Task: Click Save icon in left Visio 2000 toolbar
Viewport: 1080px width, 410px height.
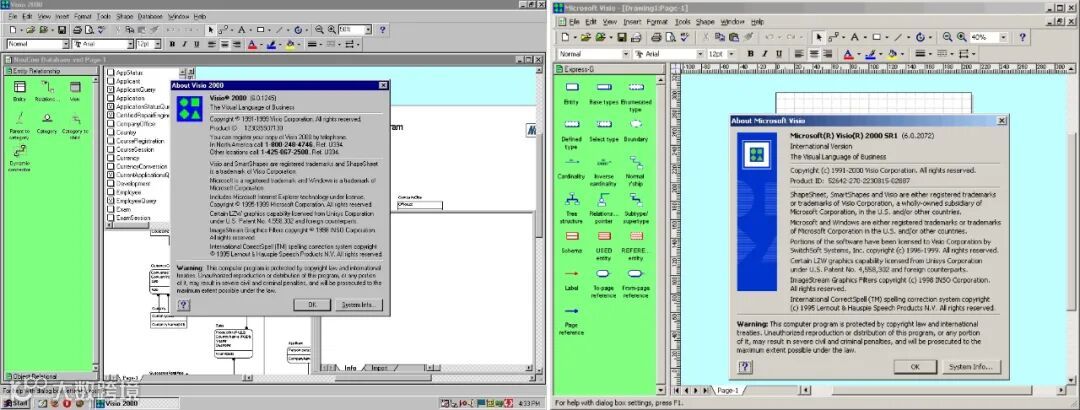Action: tap(62, 30)
